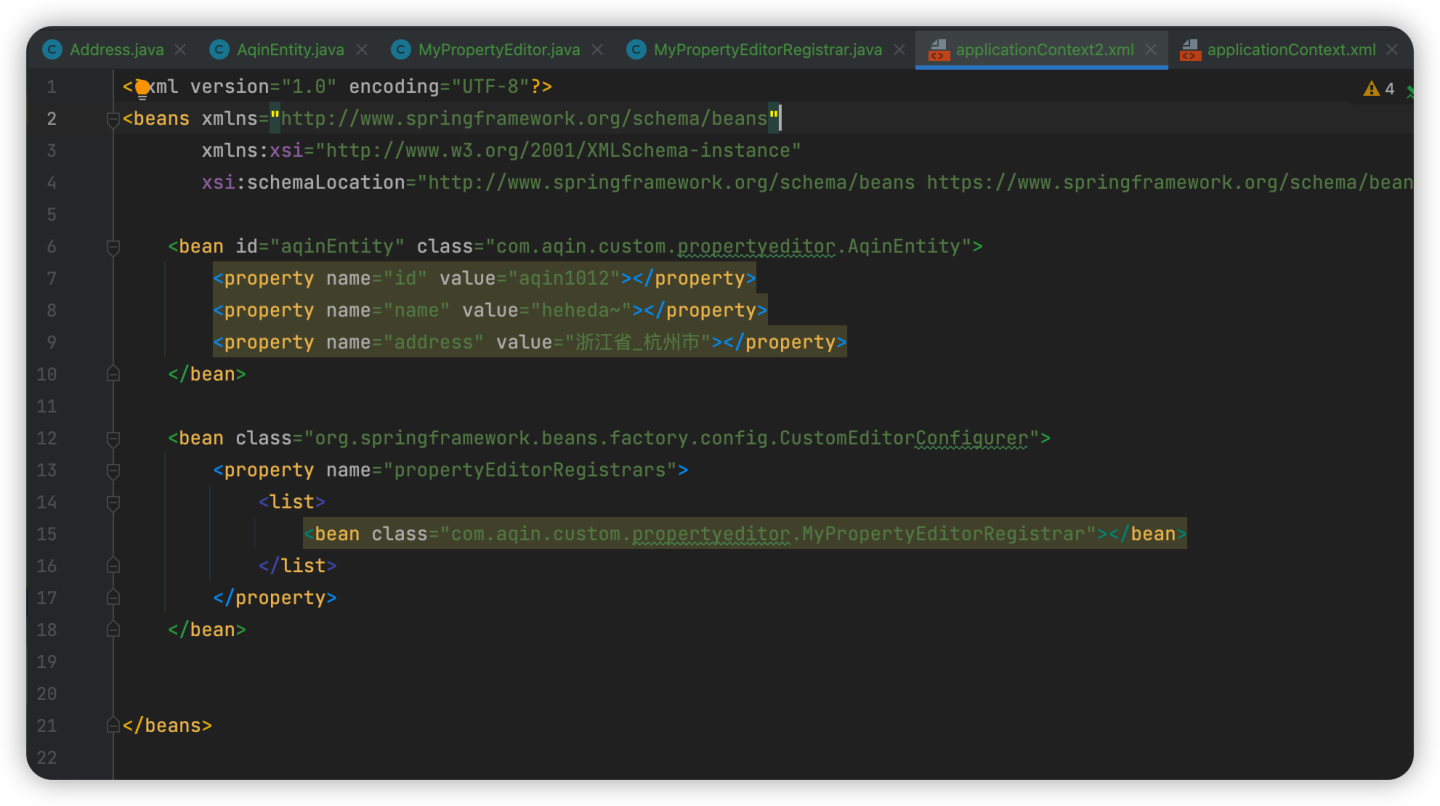Collapse the beans root element on line 2

(113, 119)
